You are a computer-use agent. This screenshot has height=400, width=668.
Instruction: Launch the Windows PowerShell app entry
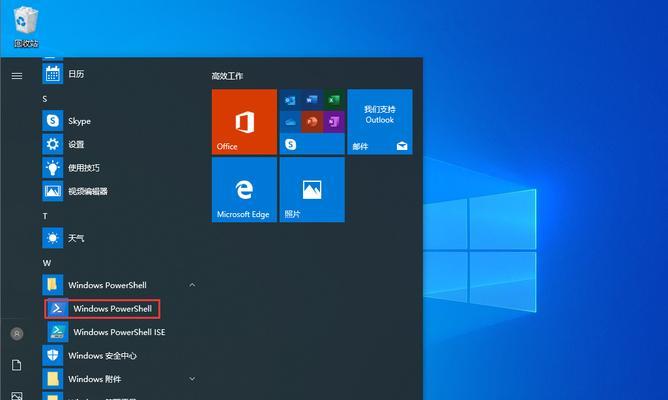(102, 309)
